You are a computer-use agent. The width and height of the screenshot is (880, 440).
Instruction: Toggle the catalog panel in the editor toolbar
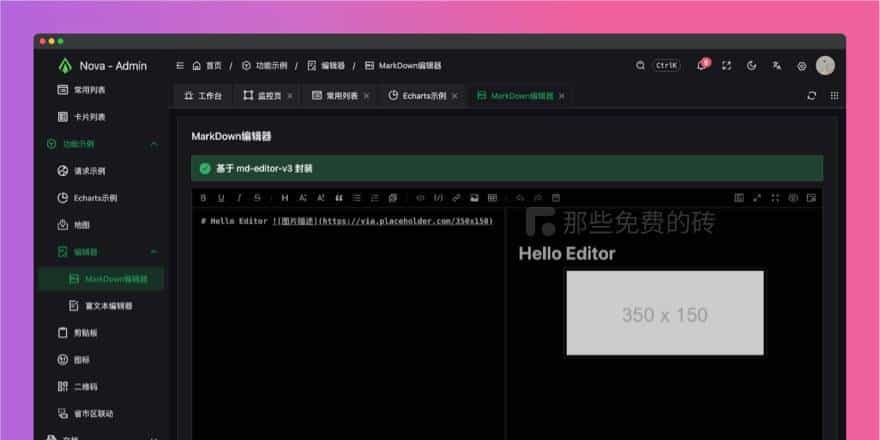[811, 198]
